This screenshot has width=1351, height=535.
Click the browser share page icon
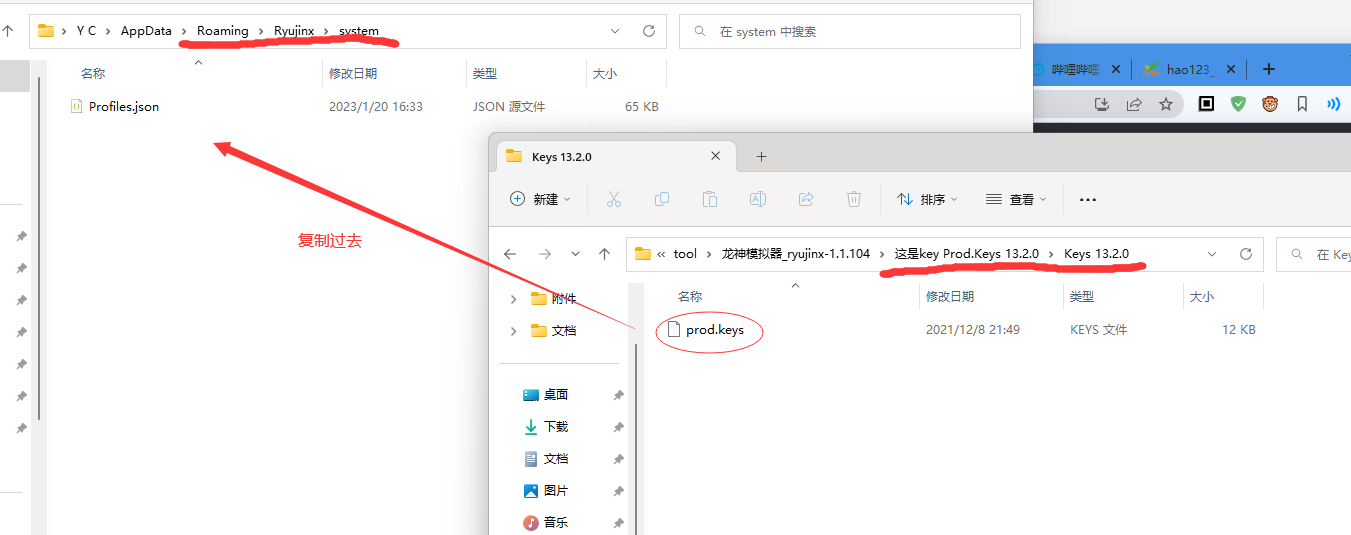click(x=1134, y=103)
